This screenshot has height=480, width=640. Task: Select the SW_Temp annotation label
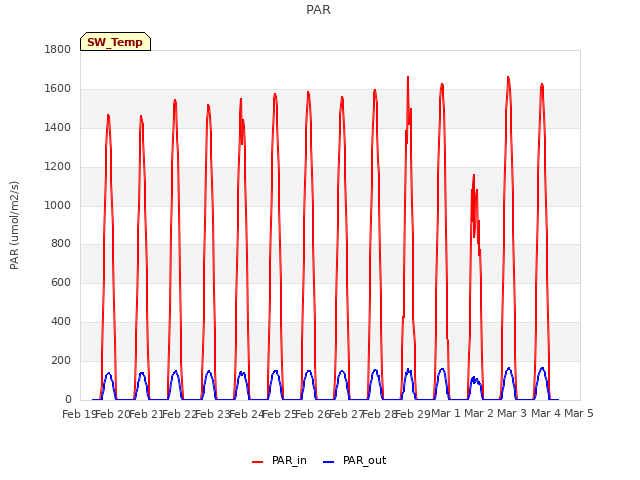point(115,42)
